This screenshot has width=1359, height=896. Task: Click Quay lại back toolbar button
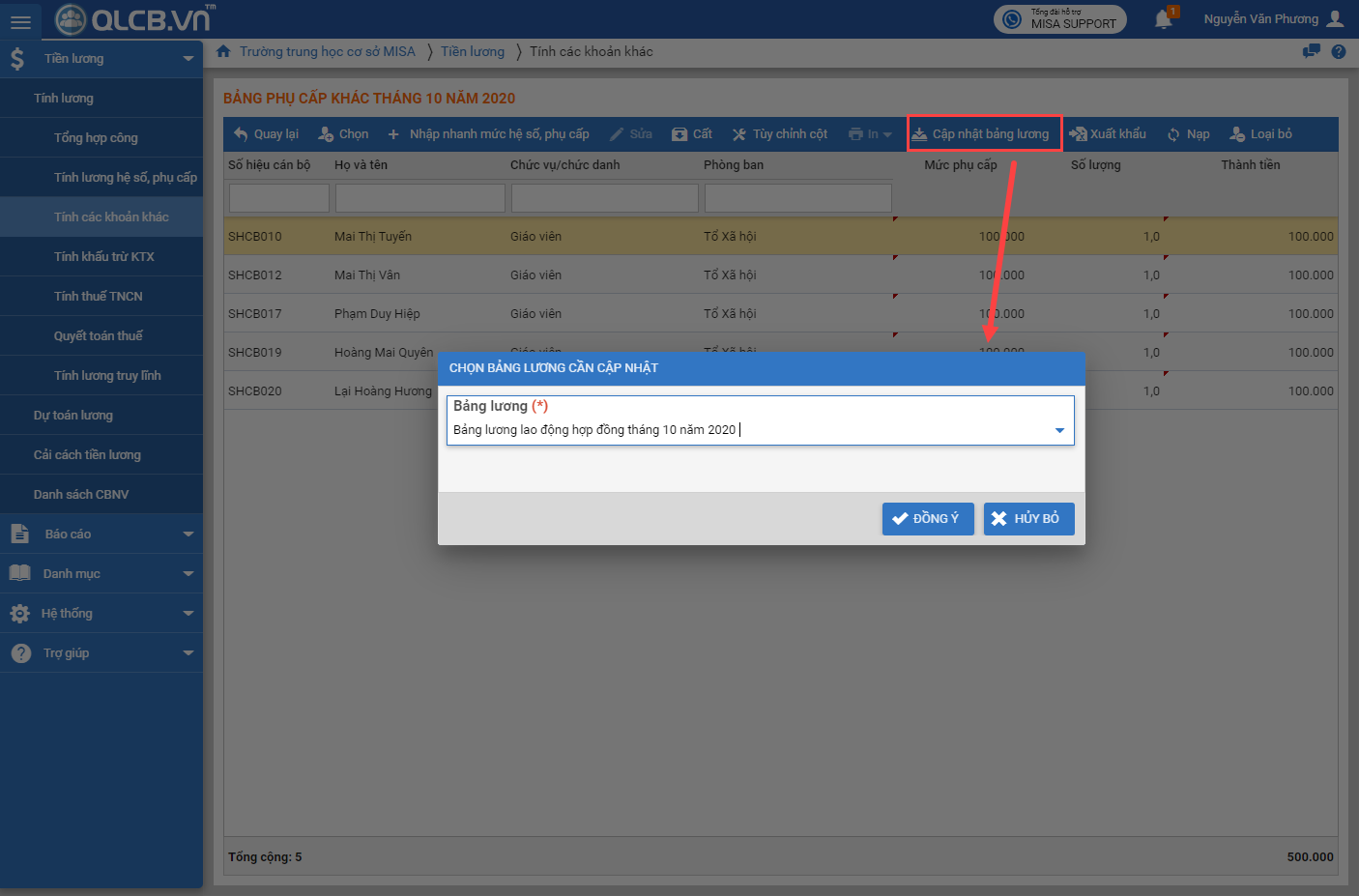pyautogui.click(x=266, y=134)
